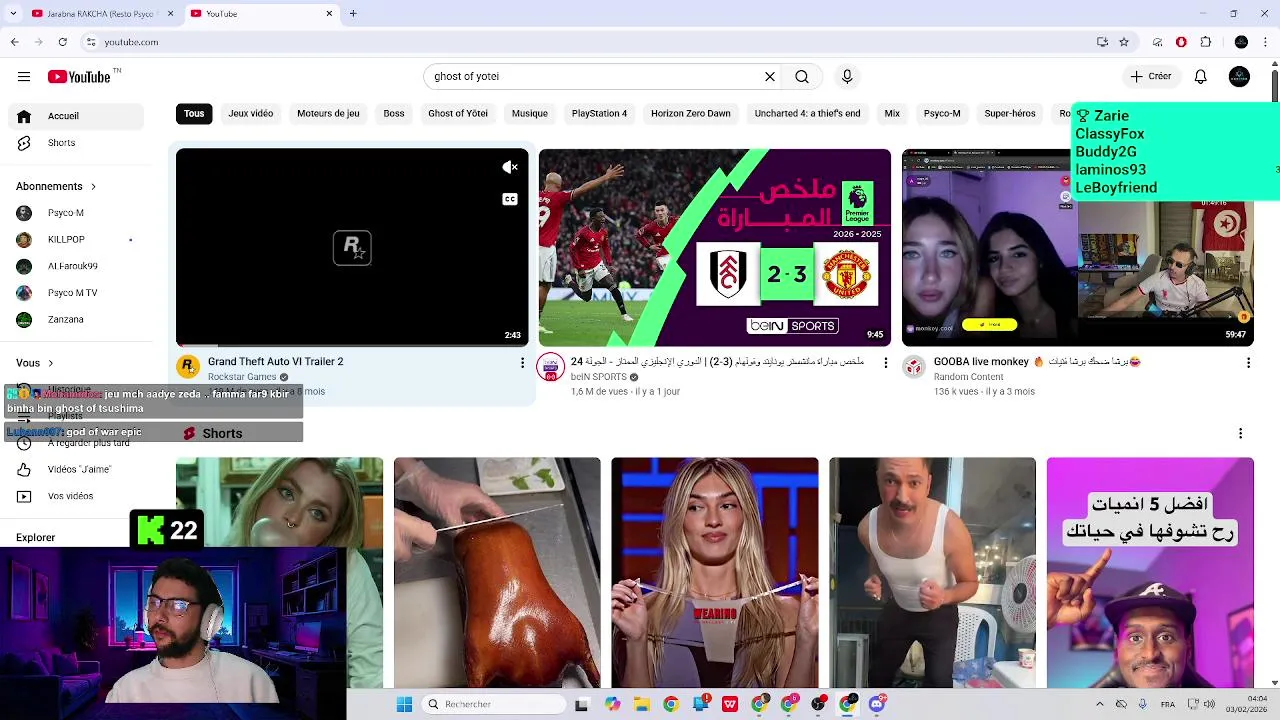This screenshot has width=1280, height=720.
Task: Open options for GOOBA live monkey video
Action: tap(1248, 363)
